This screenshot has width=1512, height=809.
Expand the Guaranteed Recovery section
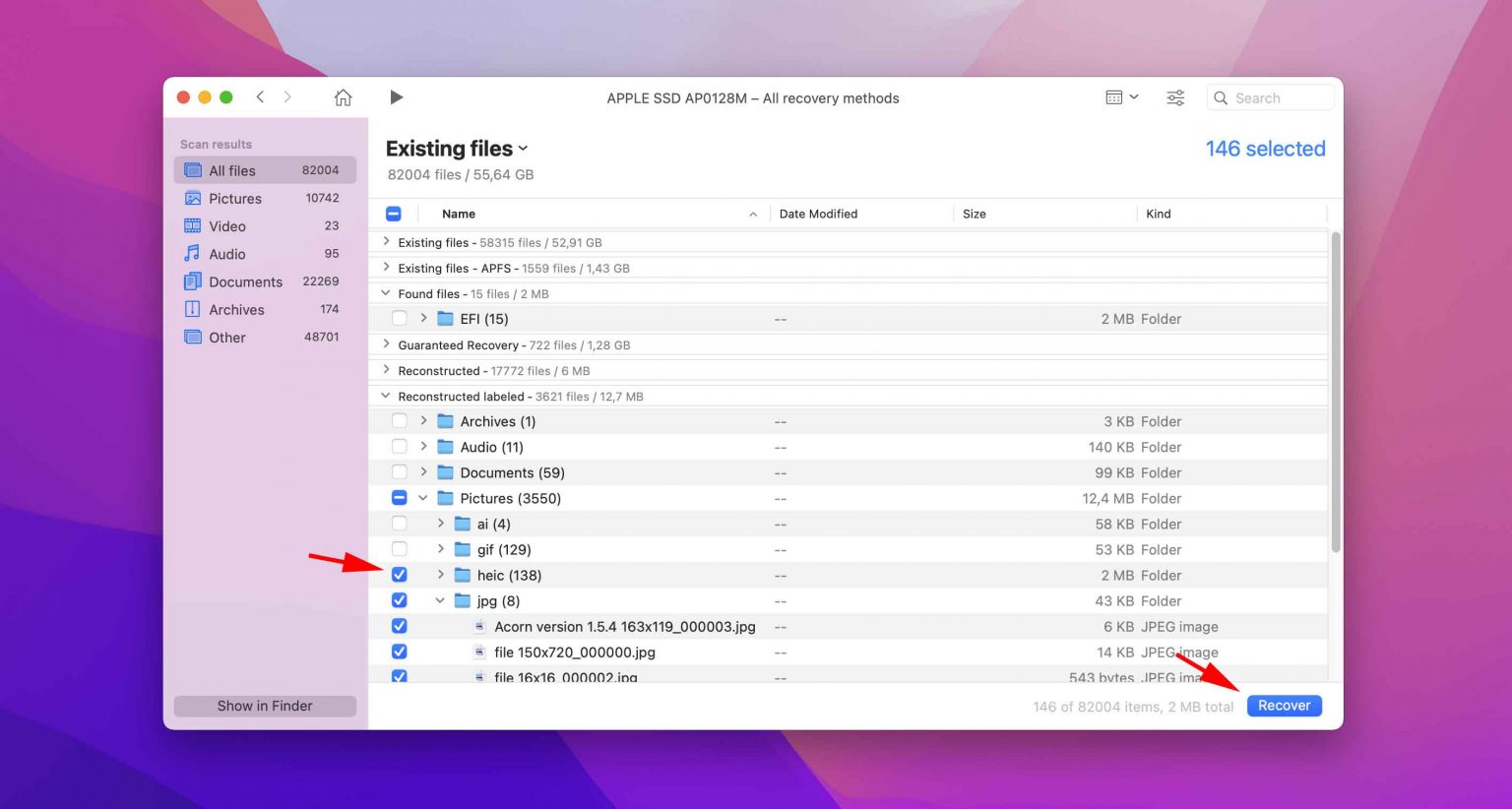385,344
